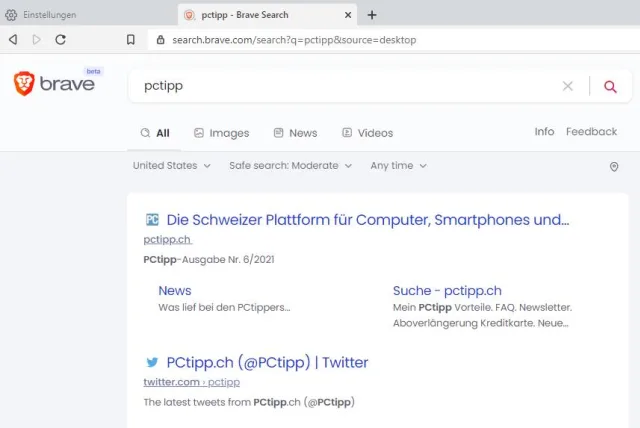640x428 pixels.
Task: Switch to the Videos results tab
Action: (367, 133)
